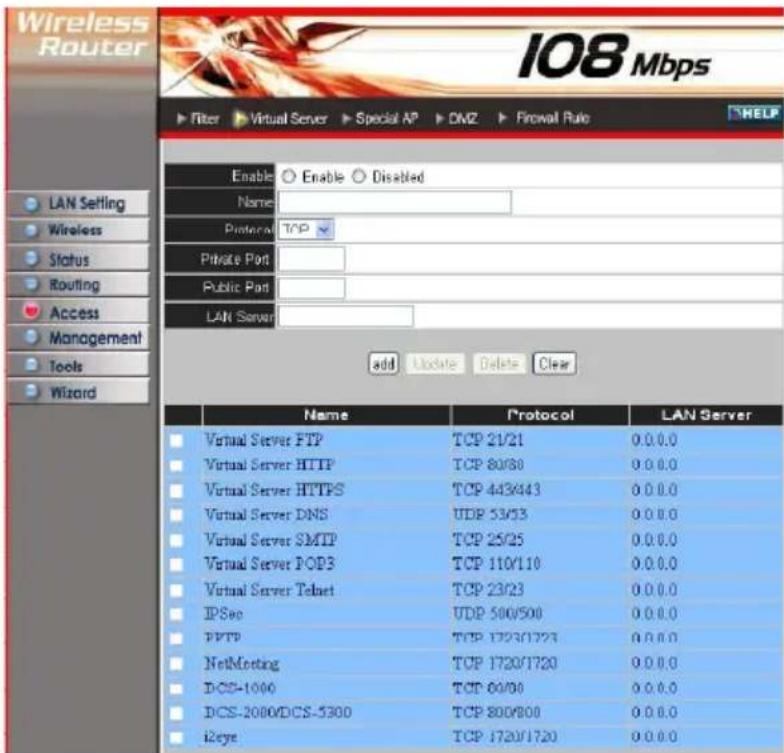Click the LAN Server column header

[x=706, y=415]
